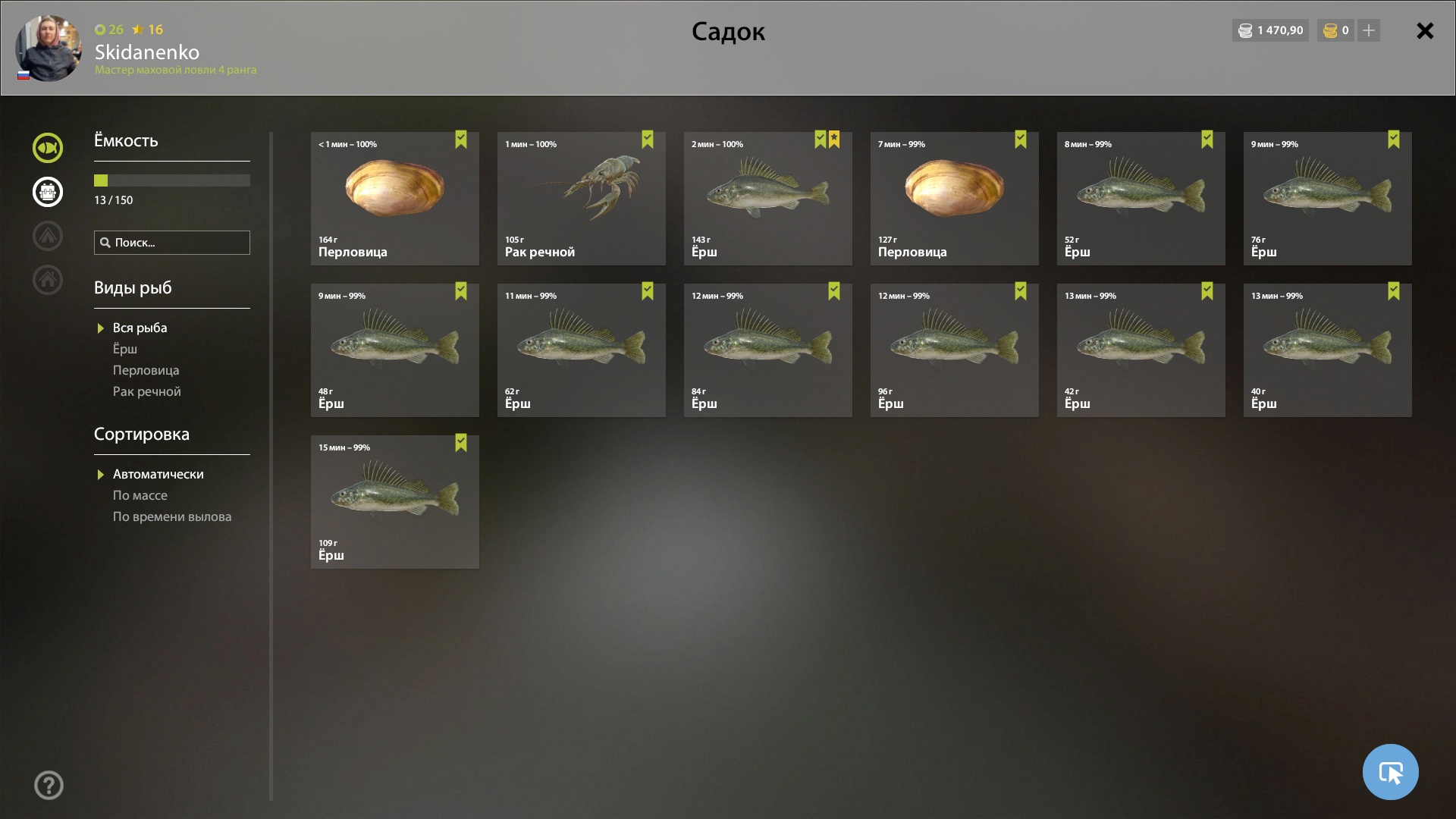Click the star trophy badge on 143 г Ёрш

click(834, 139)
